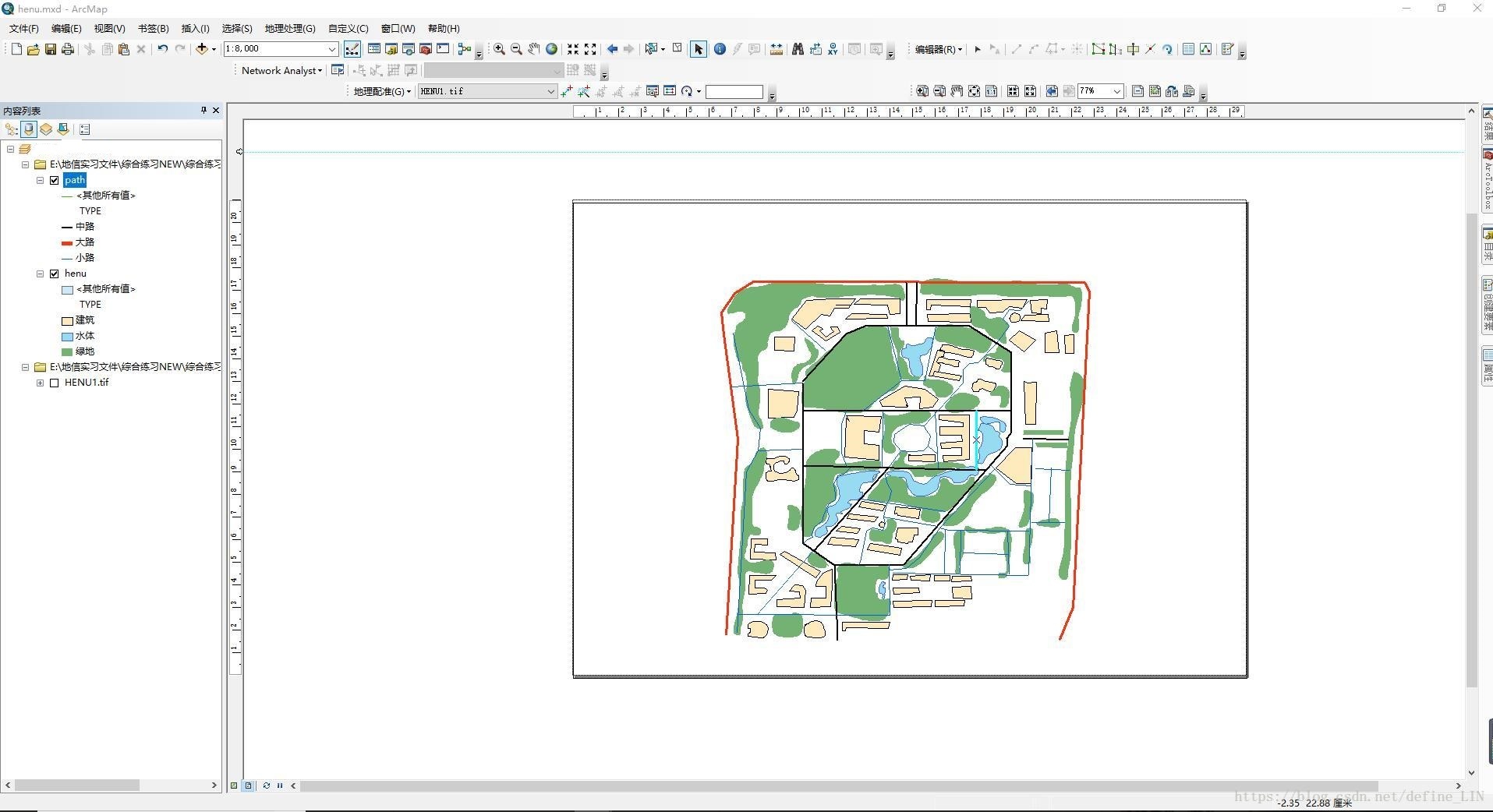Switch to List By Drawing Order view
Viewport: 1493px width, 812px height.
click(11, 129)
